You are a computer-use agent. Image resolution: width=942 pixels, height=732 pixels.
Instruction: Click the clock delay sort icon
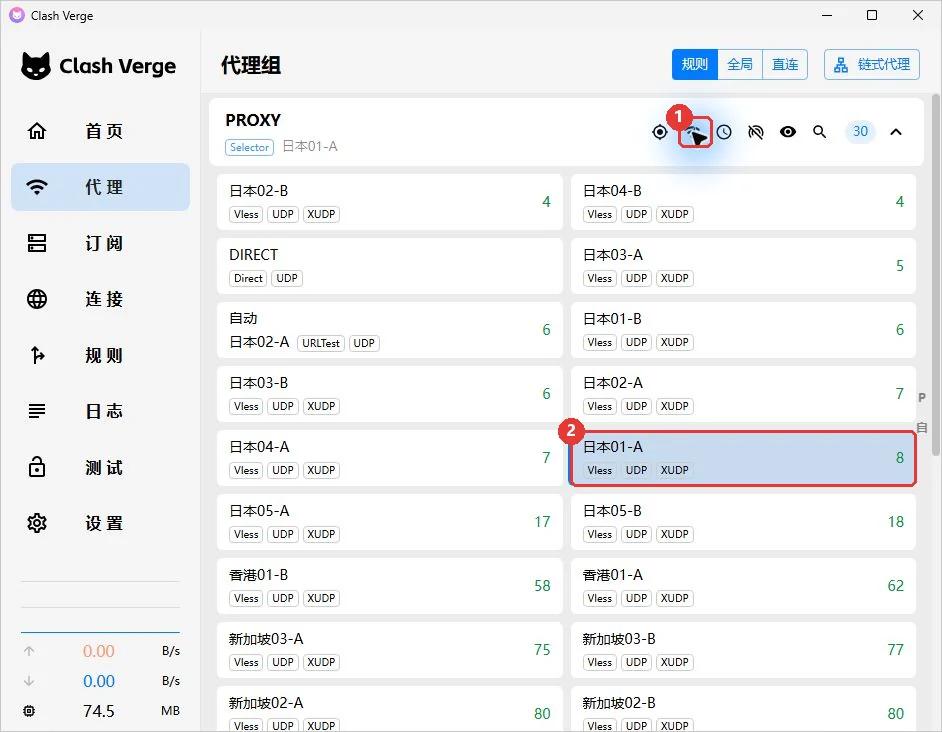[x=724, y=132]
